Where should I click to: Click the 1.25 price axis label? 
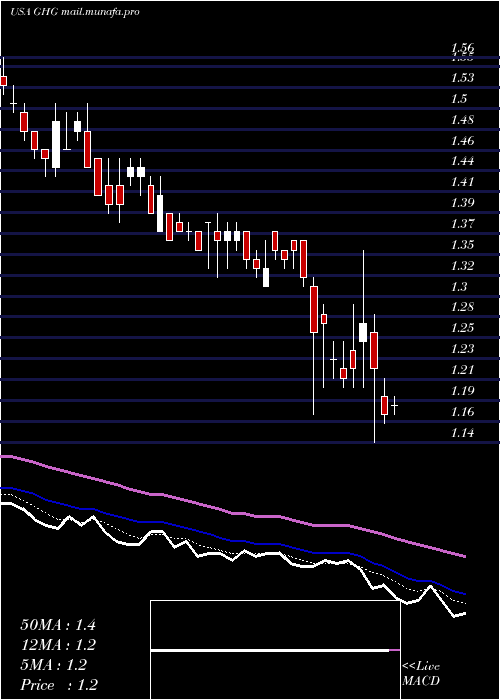pos(462,328)
